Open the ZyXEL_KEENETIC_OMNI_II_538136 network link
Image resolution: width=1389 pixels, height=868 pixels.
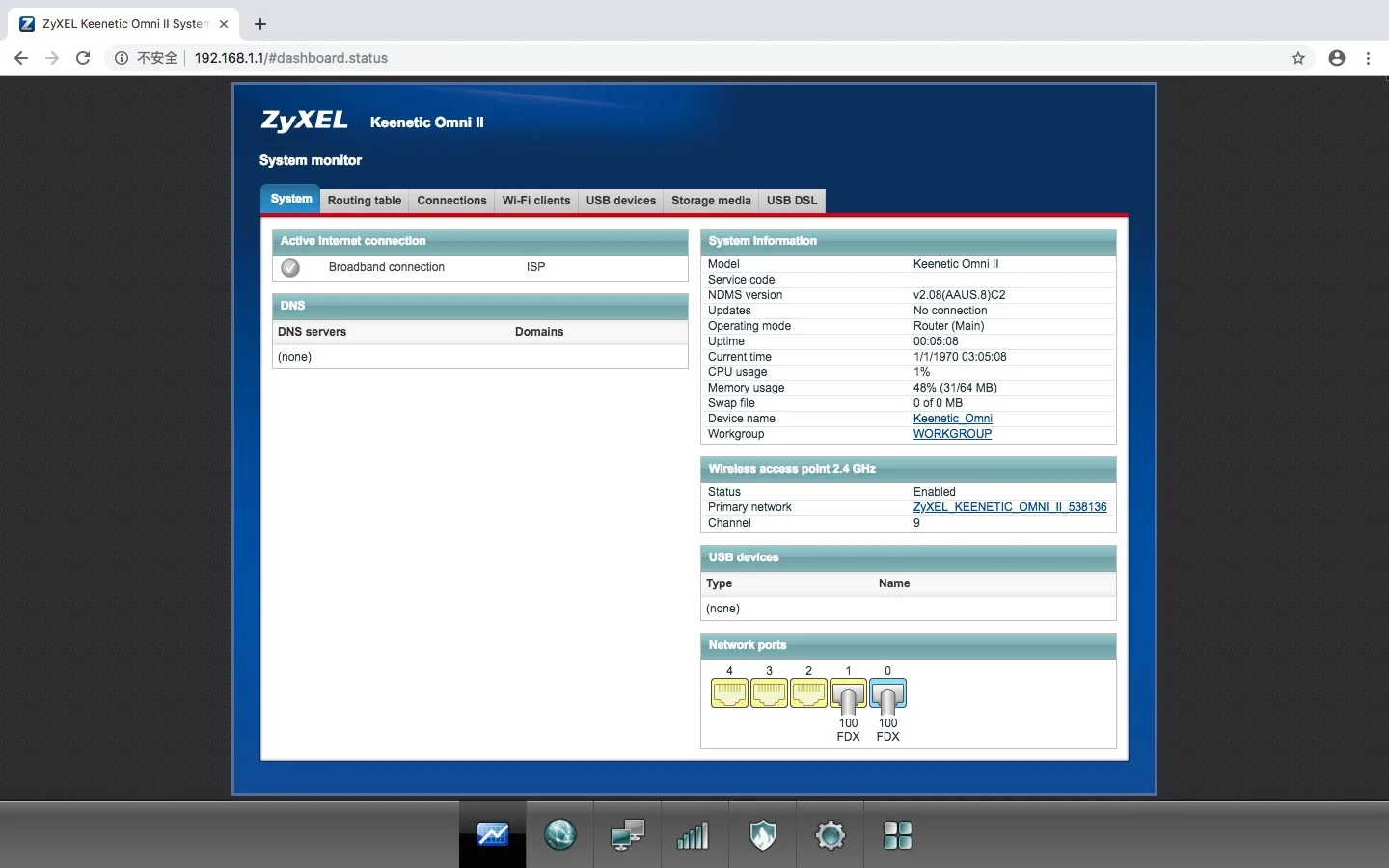[x=1010, y=507]
